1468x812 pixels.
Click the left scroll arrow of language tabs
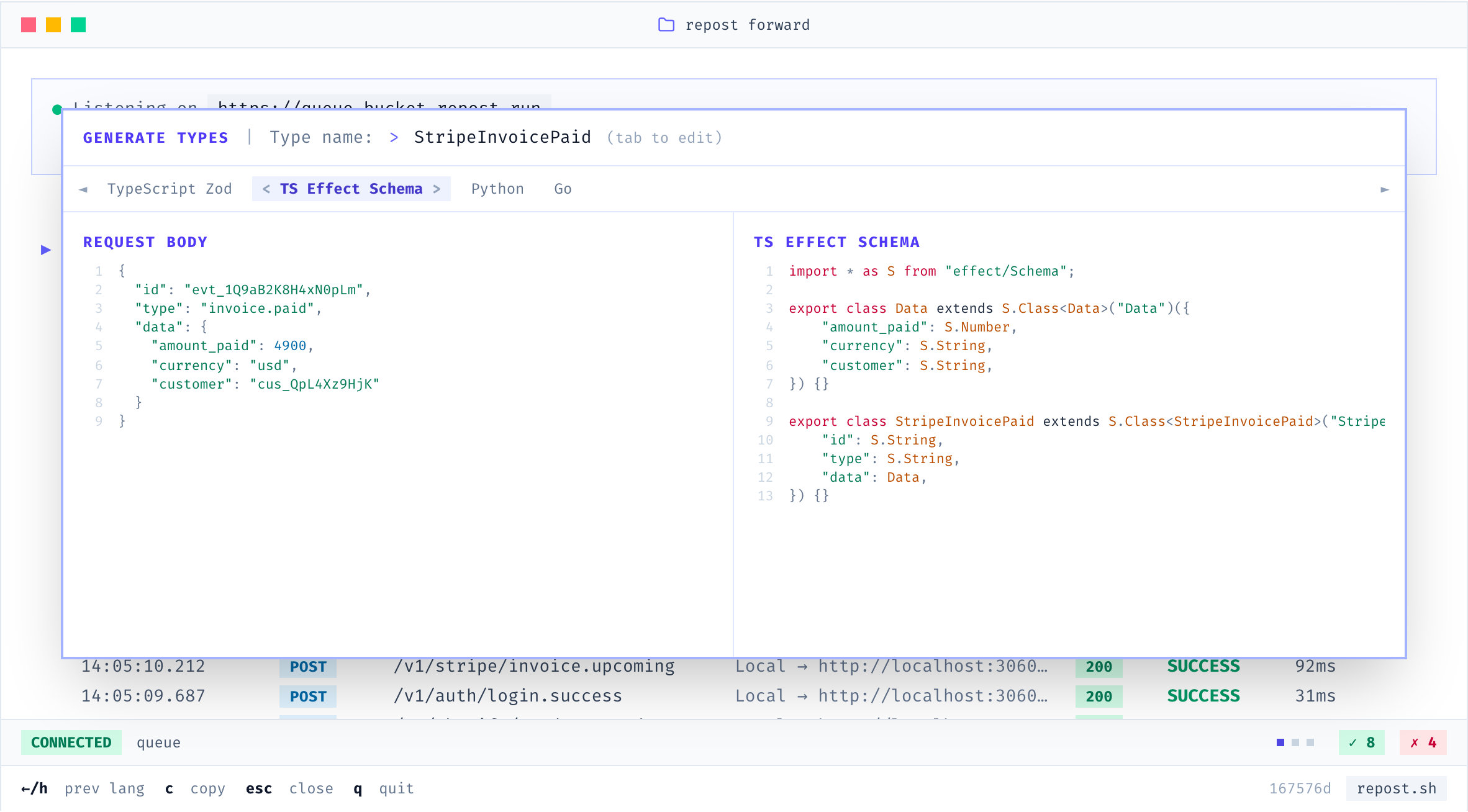pos(83,189)
